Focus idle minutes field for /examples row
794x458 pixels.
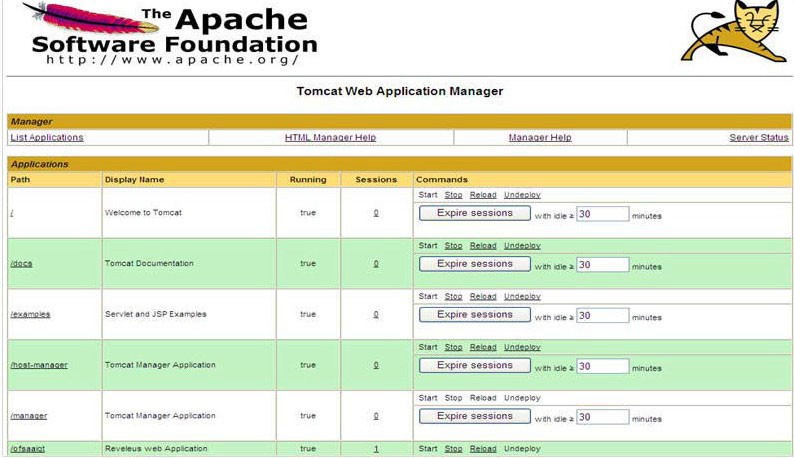click(x=603, y=315)
